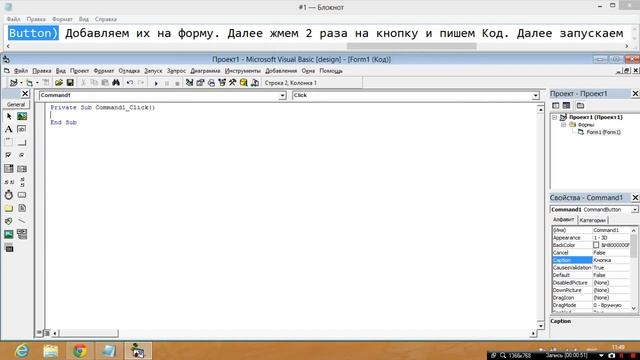Open the Инструменты menu
This screenshot has width=640, height=360.
[242, 71]
